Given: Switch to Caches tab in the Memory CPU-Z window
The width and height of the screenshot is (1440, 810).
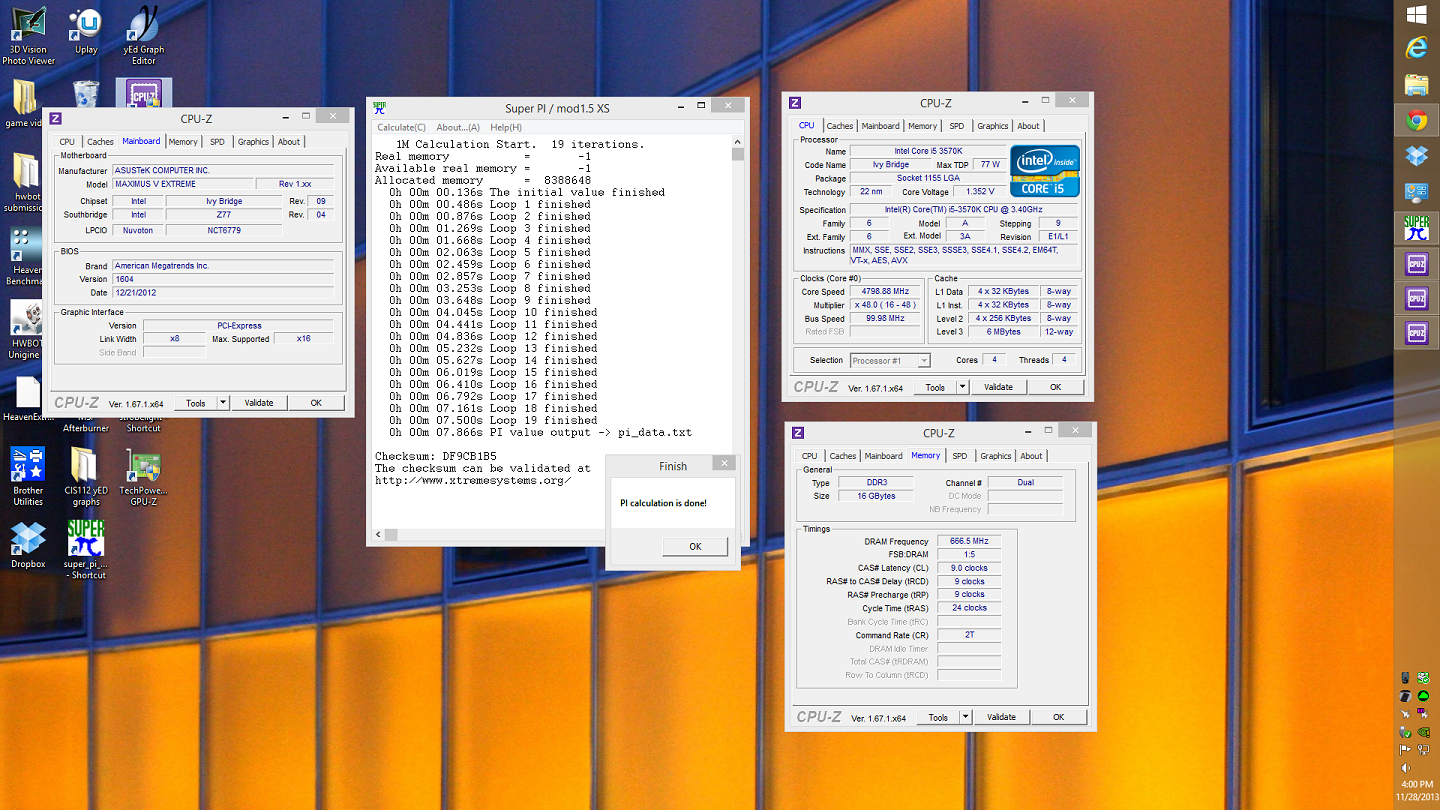Looking at the screenshot, I should pos(842,456).
